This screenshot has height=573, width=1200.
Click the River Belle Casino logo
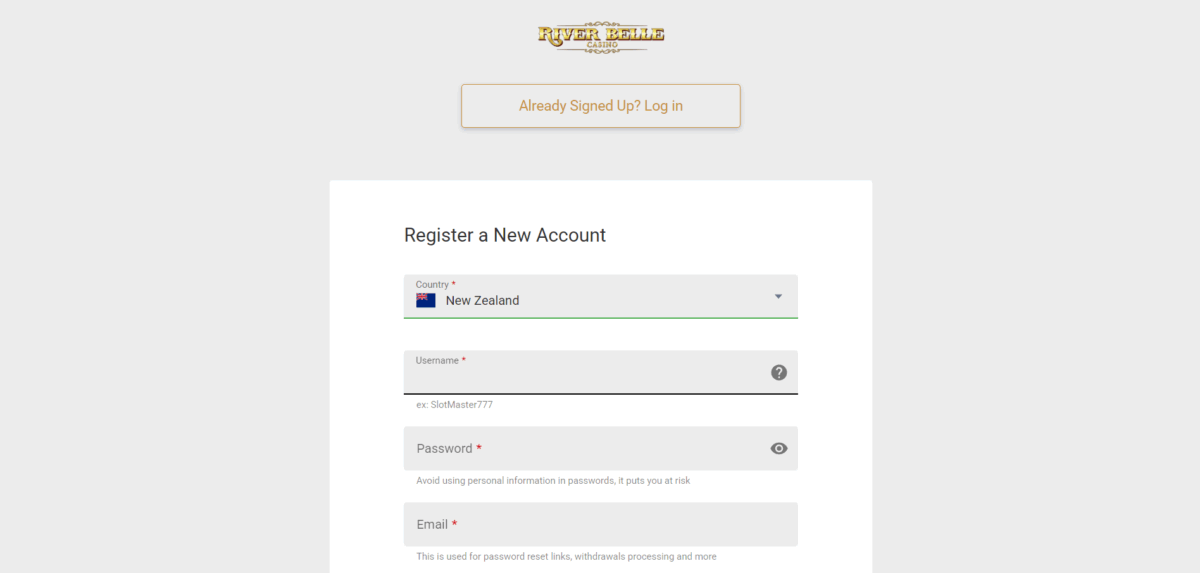pyautogui.click(x=601, y=37)
